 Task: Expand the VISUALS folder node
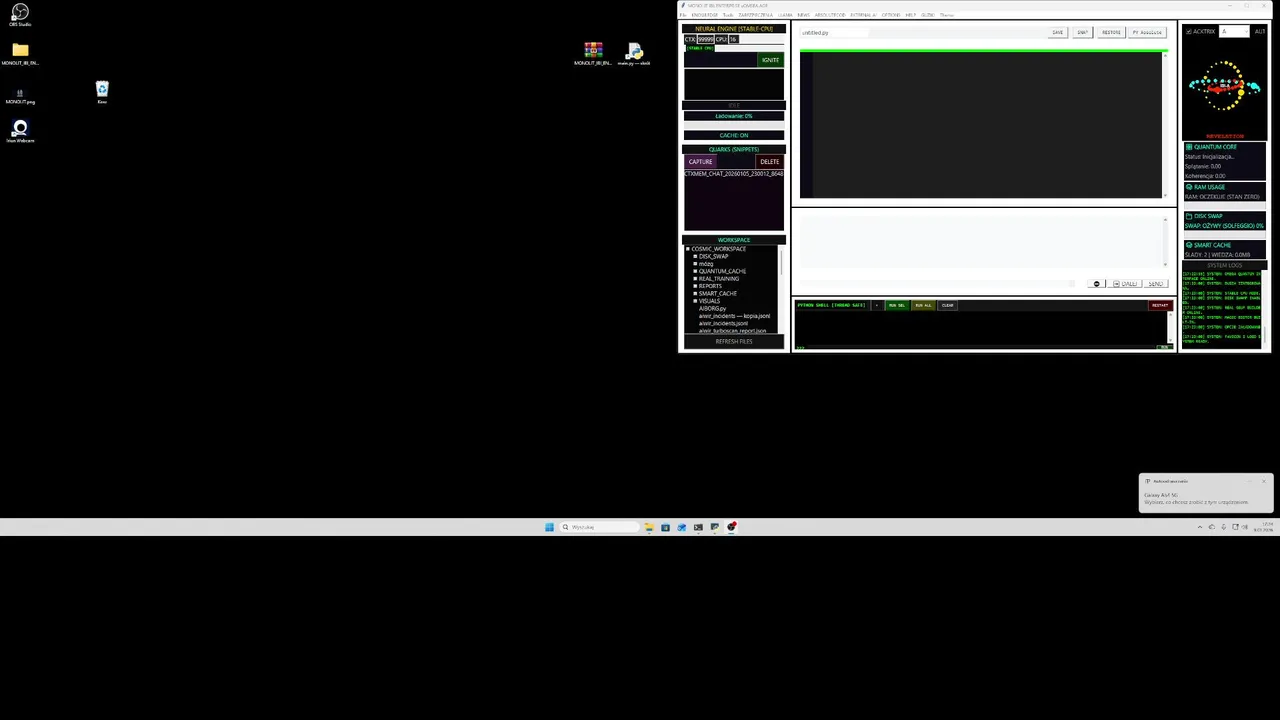click(x=695, y=301)
